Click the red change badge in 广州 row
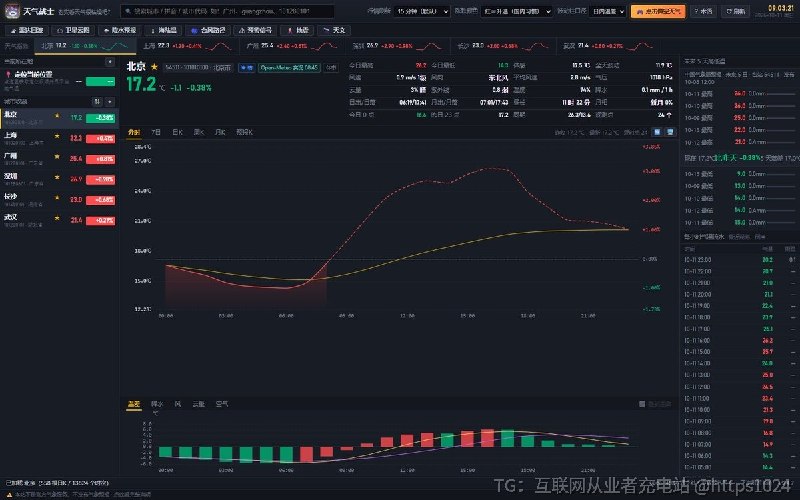The height and width of the screenshot is (500, 800). (x=101, y=159)
